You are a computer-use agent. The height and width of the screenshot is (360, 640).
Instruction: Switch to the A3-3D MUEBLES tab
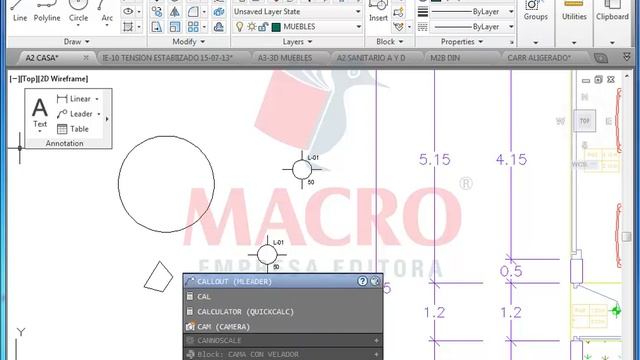(x=285, y=58)
